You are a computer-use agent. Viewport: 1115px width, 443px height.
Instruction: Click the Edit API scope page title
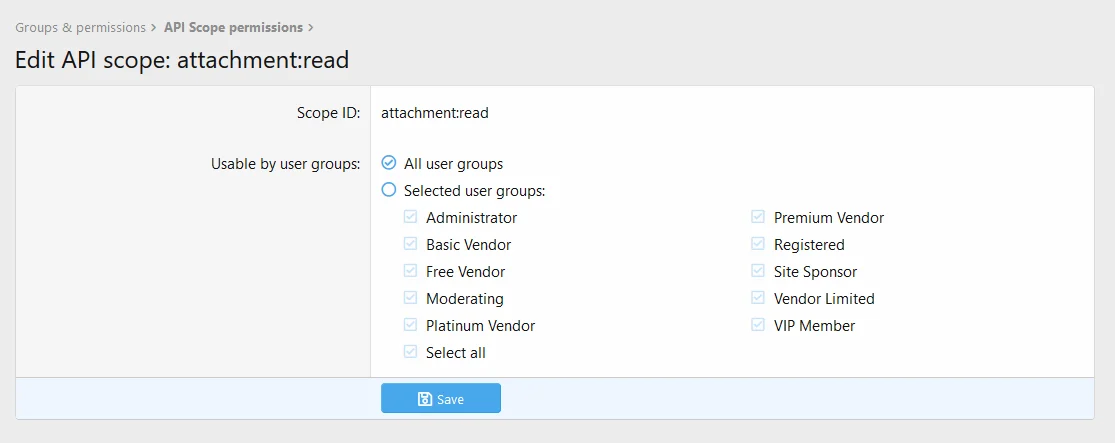point(182,60)
